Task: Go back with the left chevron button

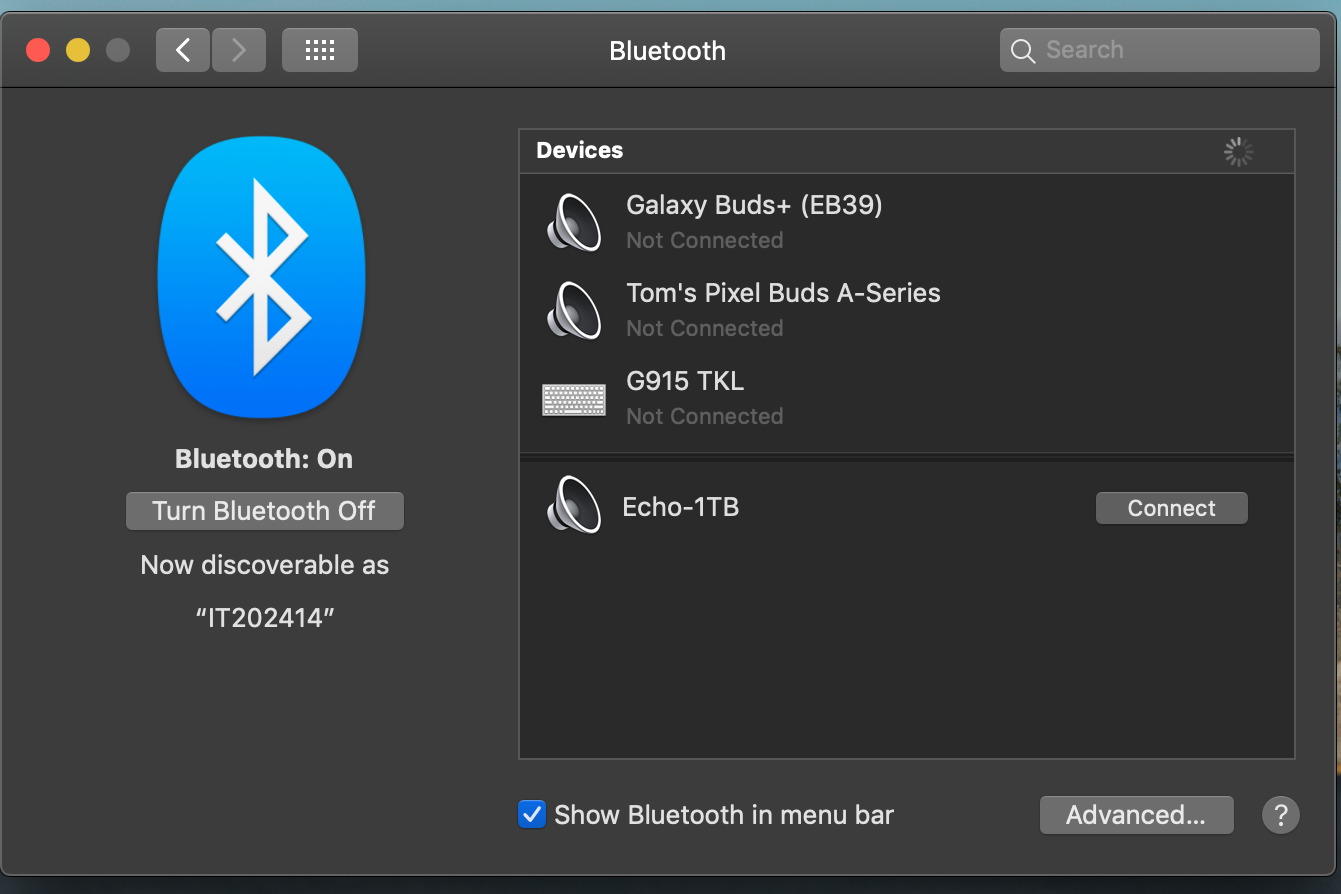Action: (183, 50)
